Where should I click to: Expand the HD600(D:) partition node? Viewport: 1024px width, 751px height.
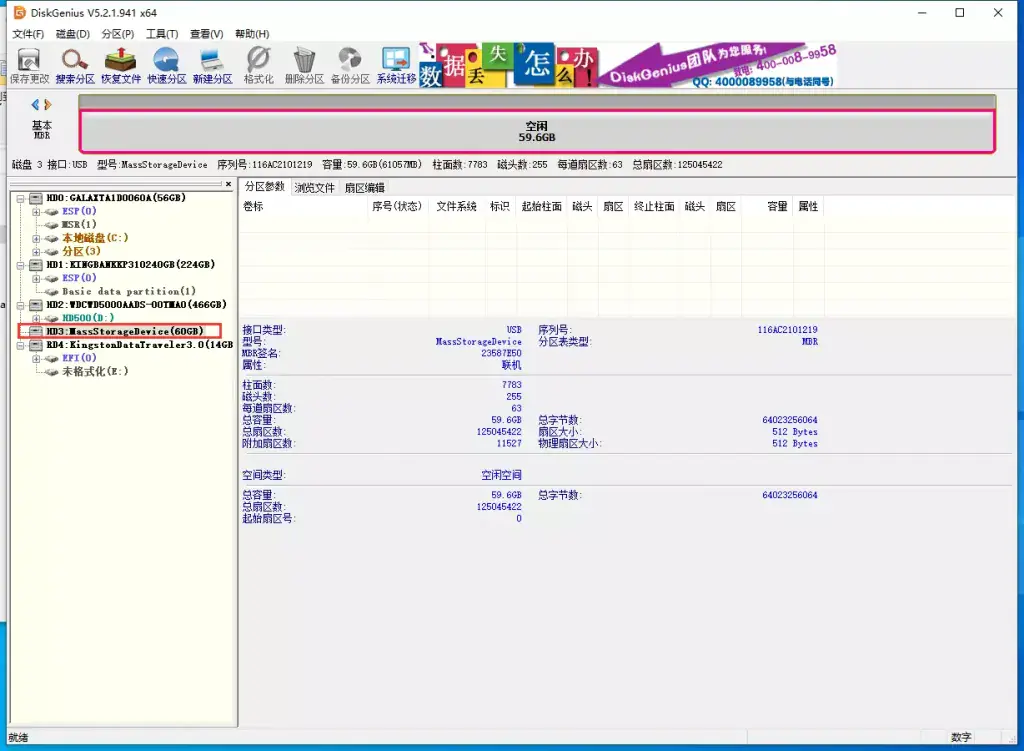pyautogui.click(x=37, y=318)
